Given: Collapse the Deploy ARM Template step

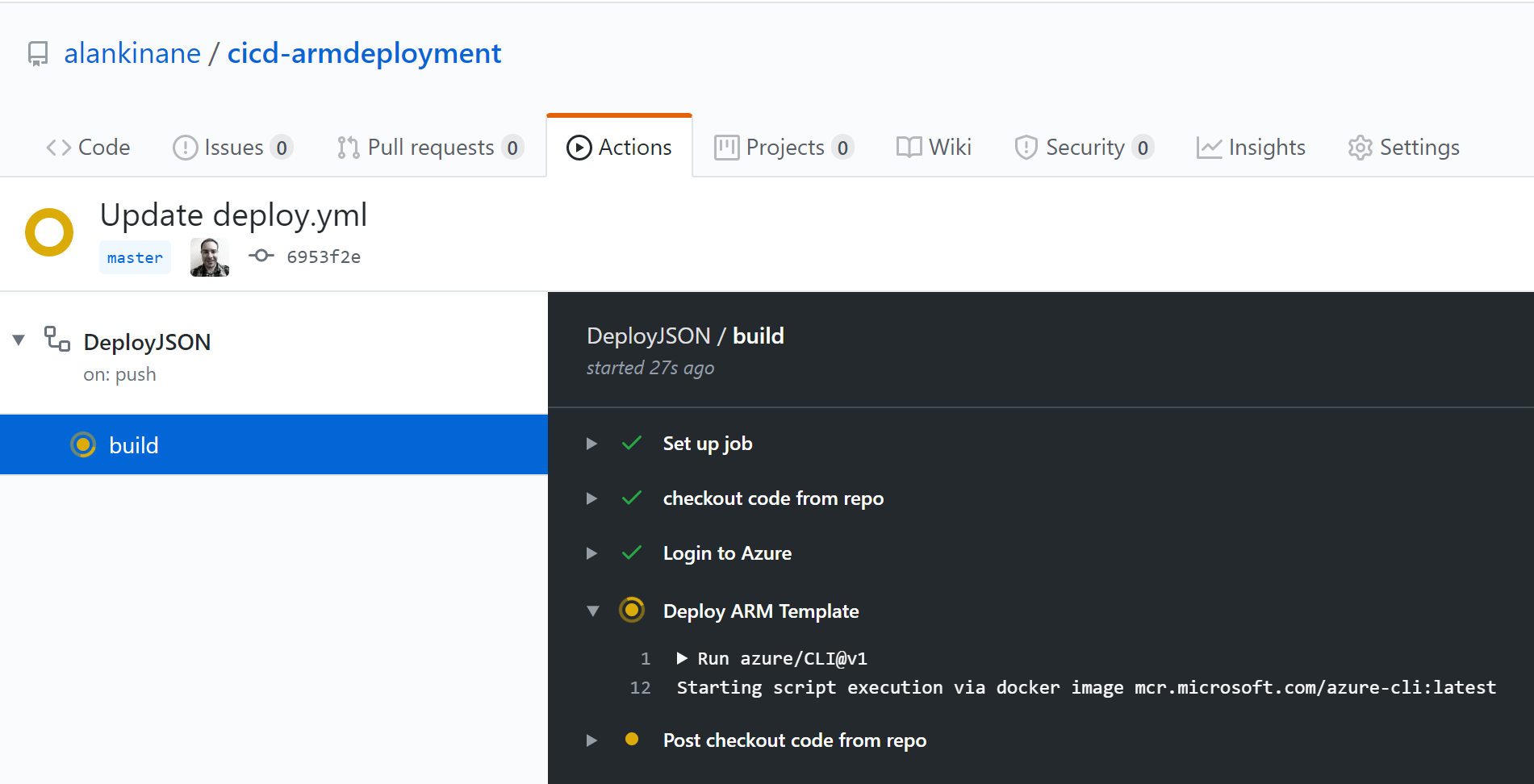Looking at the screenshot, I should [593, 611].
